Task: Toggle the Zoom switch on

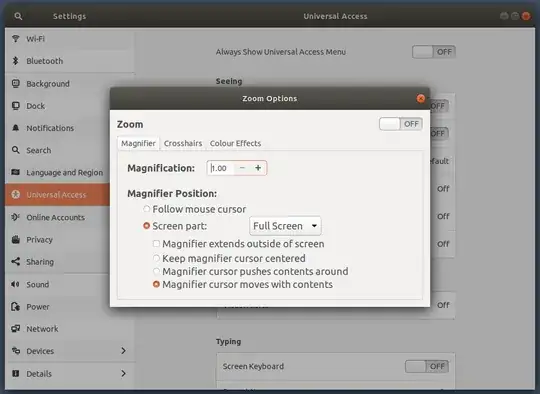Action: (x=401, y=124)
